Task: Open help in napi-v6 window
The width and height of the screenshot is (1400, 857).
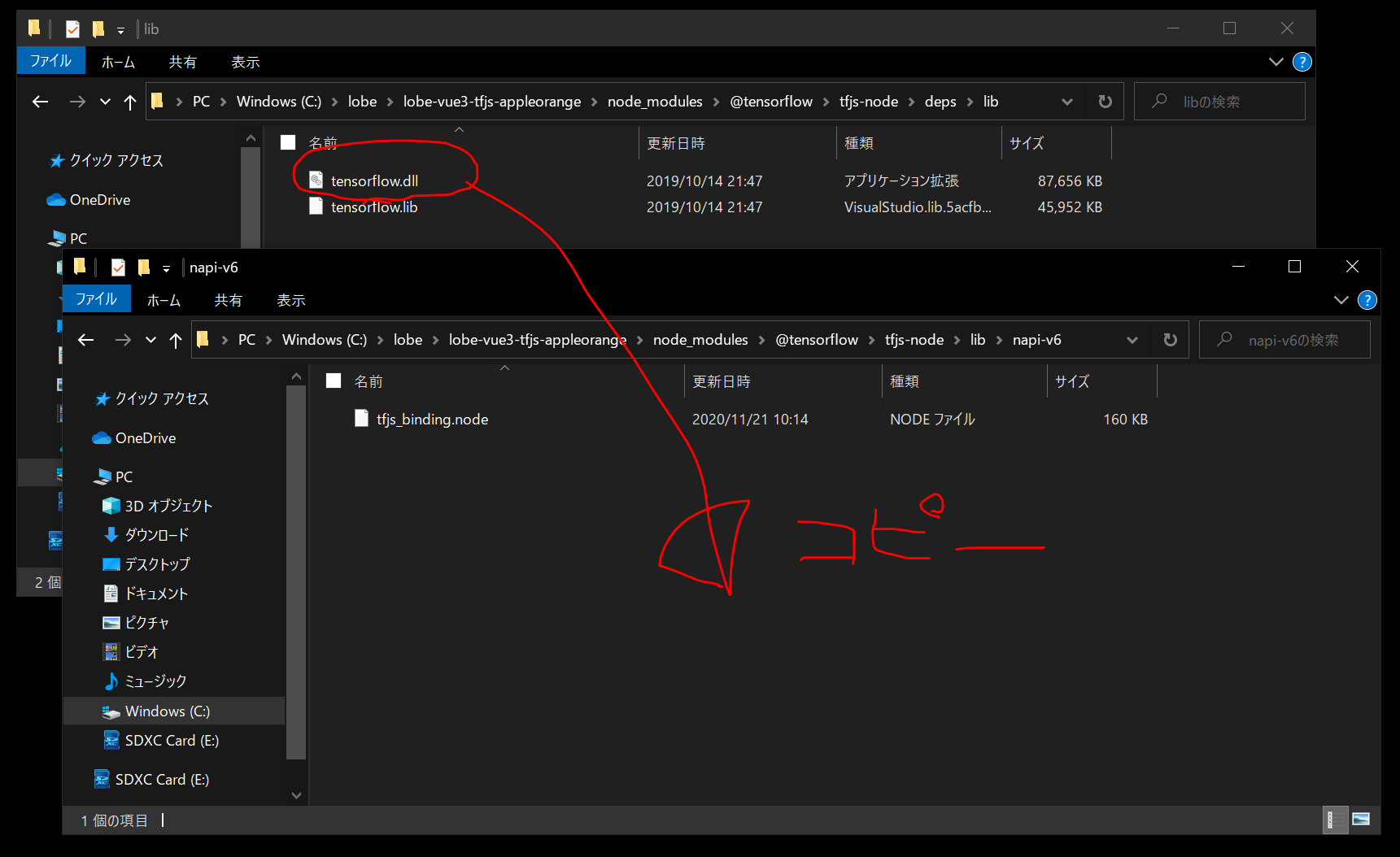Action: 1367,300
